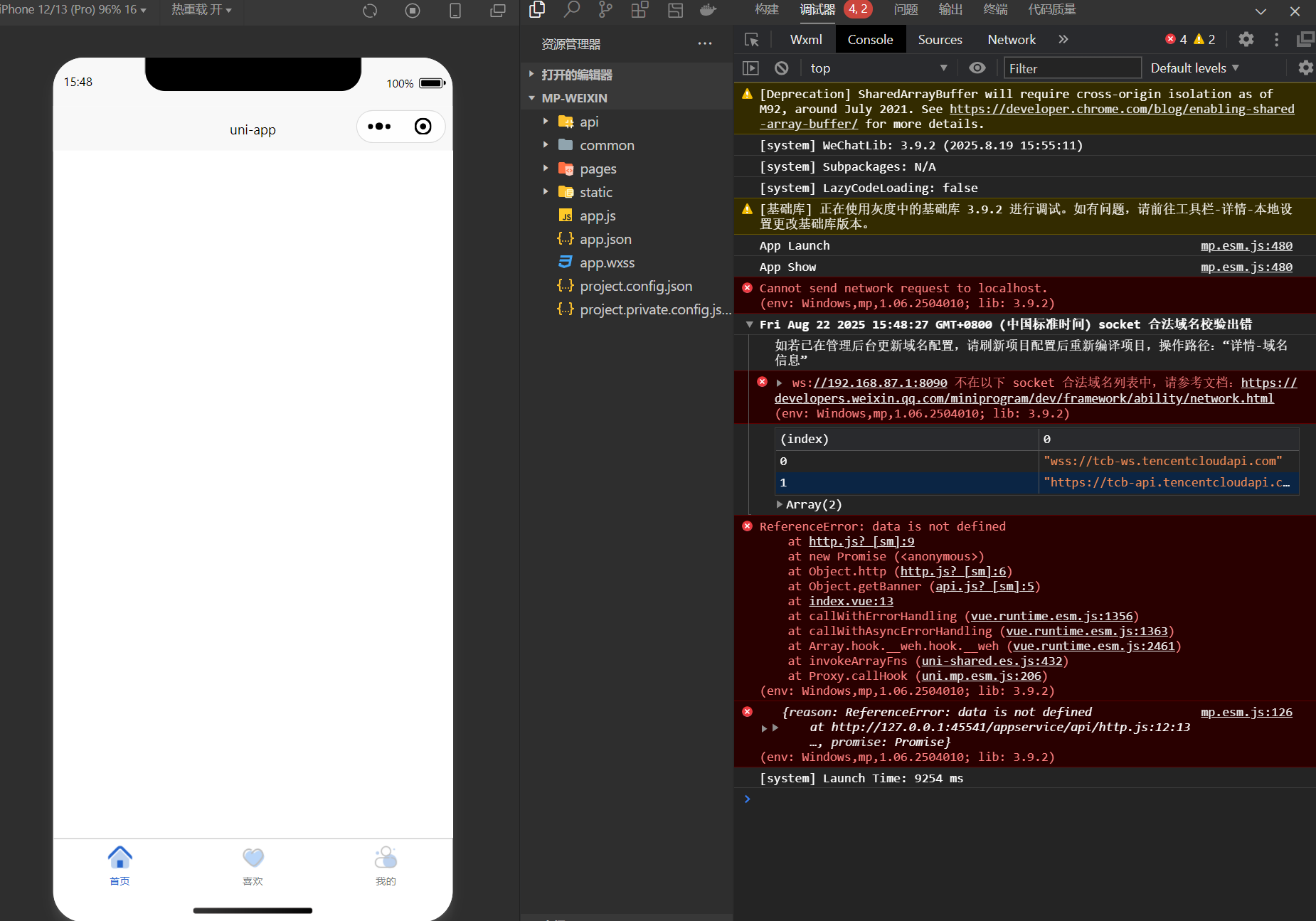The width and height of the screenshot is (1316, 921).
Task: Switch to the 终端 panel tab
Action: point(995,9)
